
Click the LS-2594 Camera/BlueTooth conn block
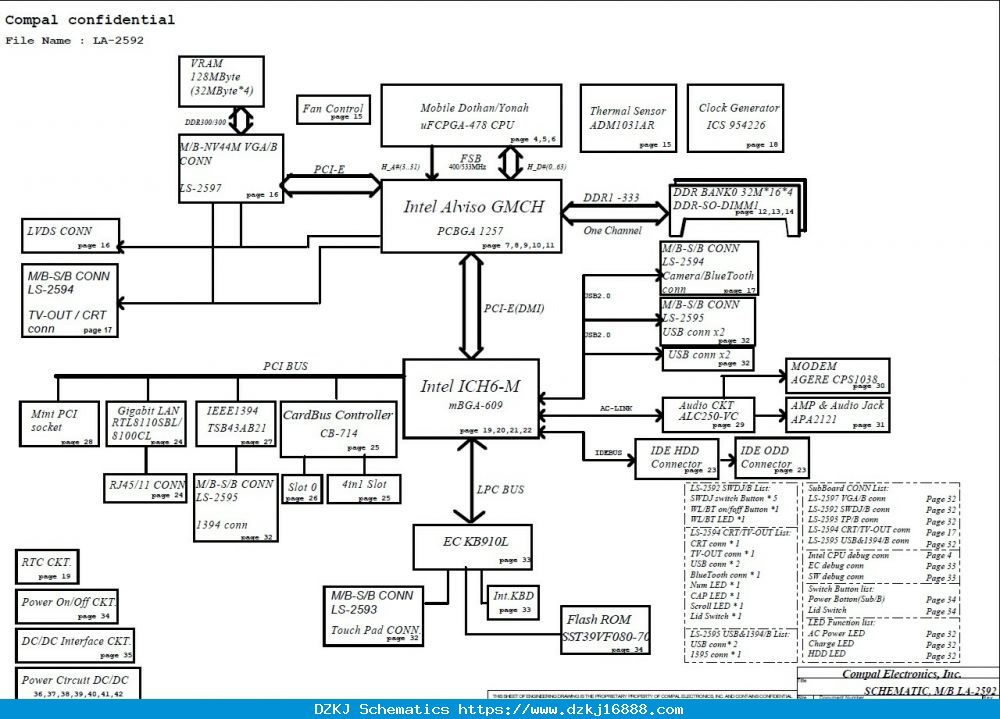click(709, 268)
